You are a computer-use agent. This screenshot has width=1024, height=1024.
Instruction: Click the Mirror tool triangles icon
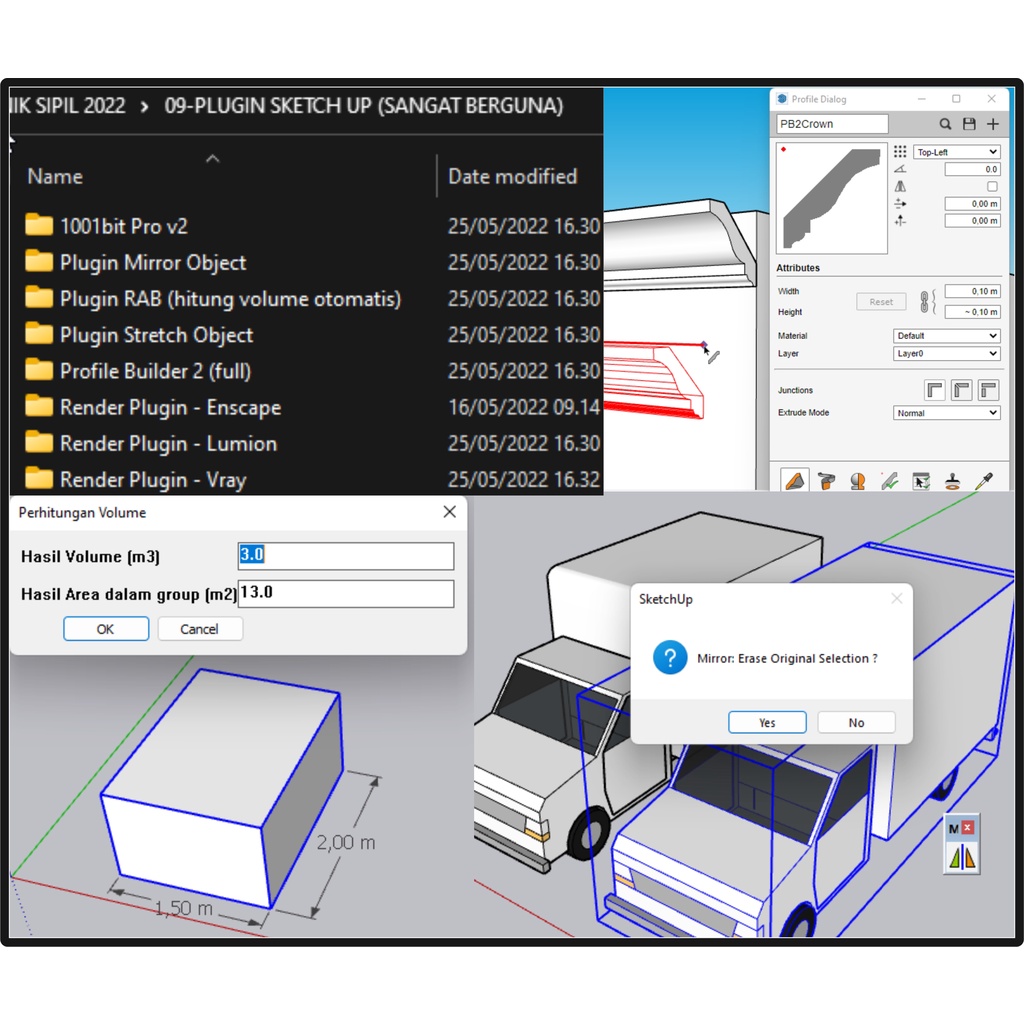(961, 858)
